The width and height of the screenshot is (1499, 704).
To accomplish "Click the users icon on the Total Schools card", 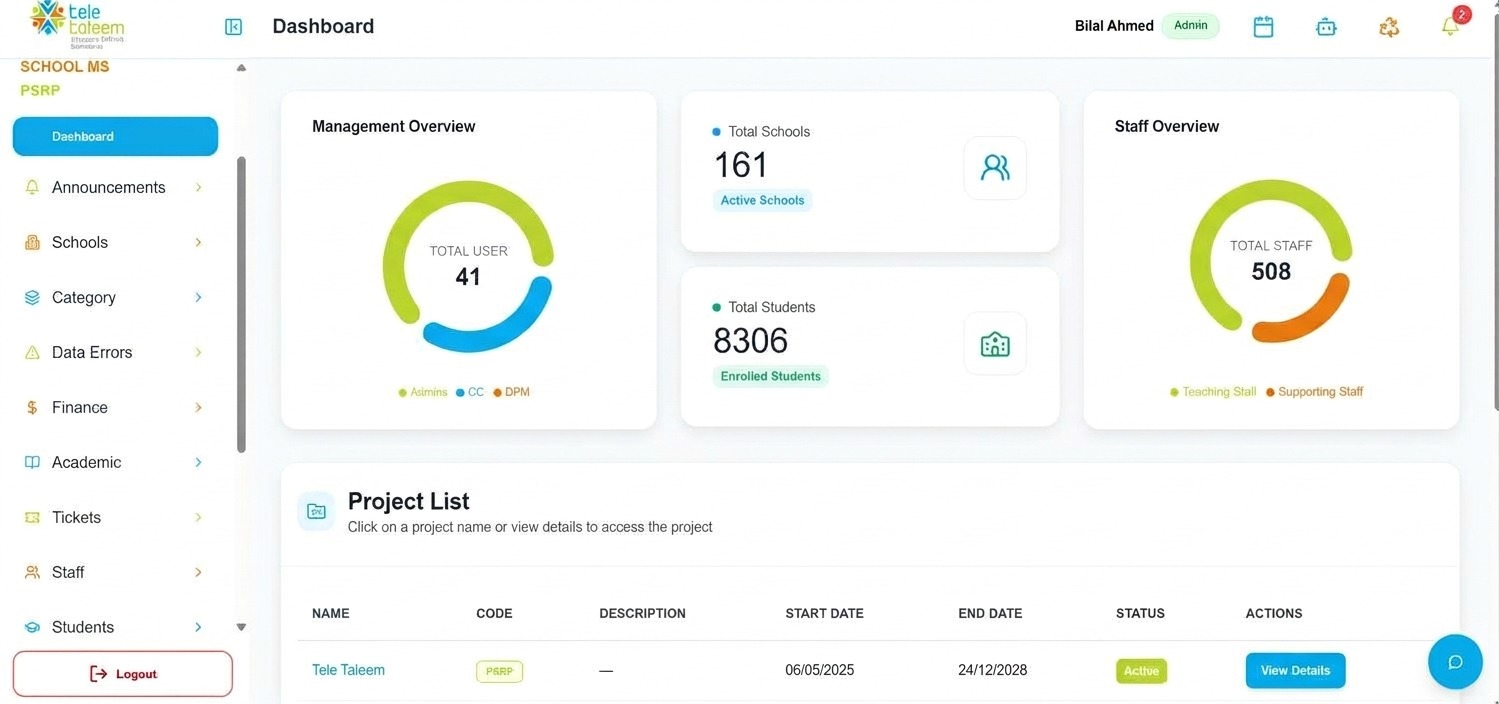I will pos(995,167).
